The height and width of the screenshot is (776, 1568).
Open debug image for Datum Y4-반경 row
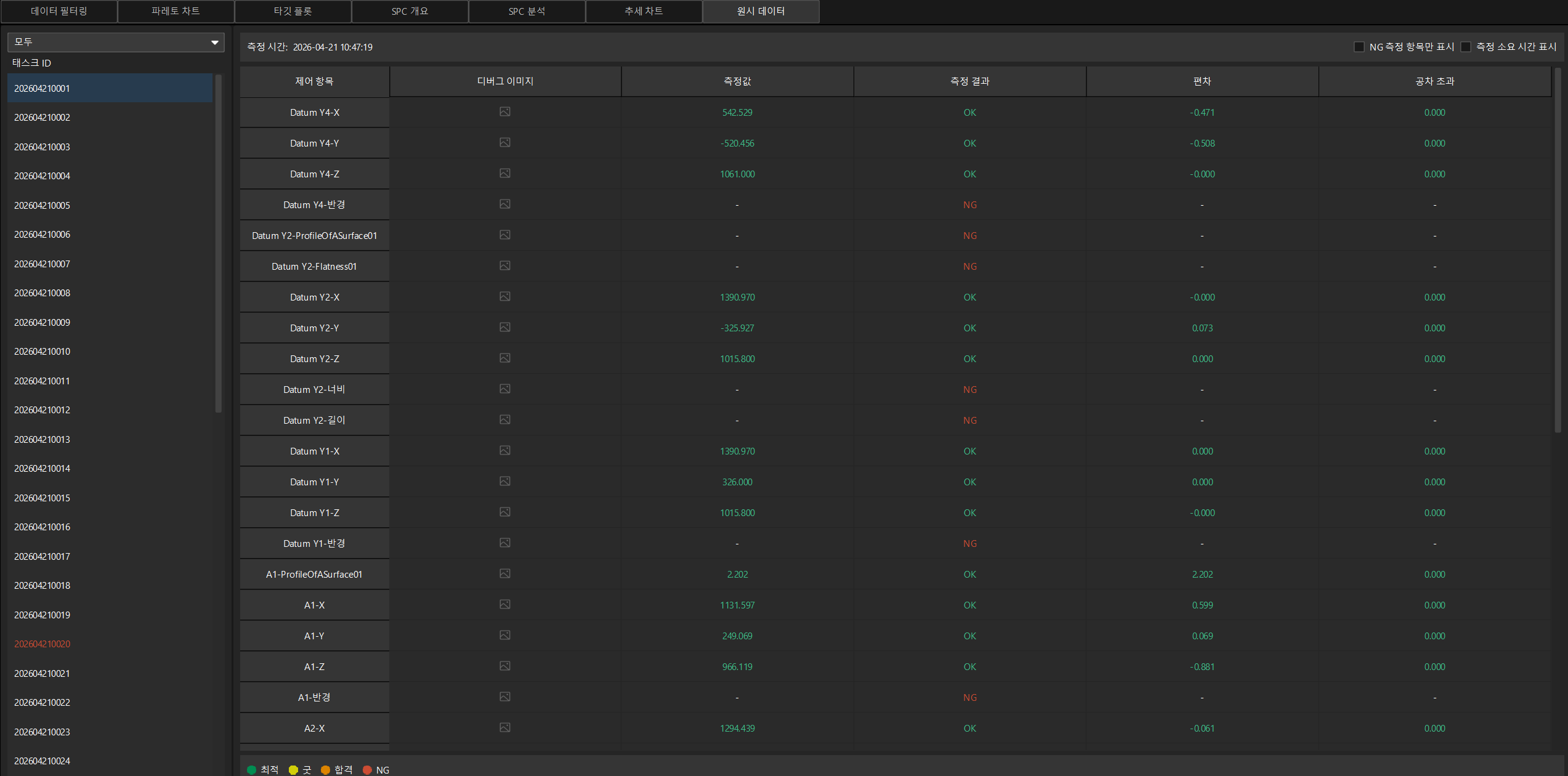pyautogui.click(x=504, y=204)
